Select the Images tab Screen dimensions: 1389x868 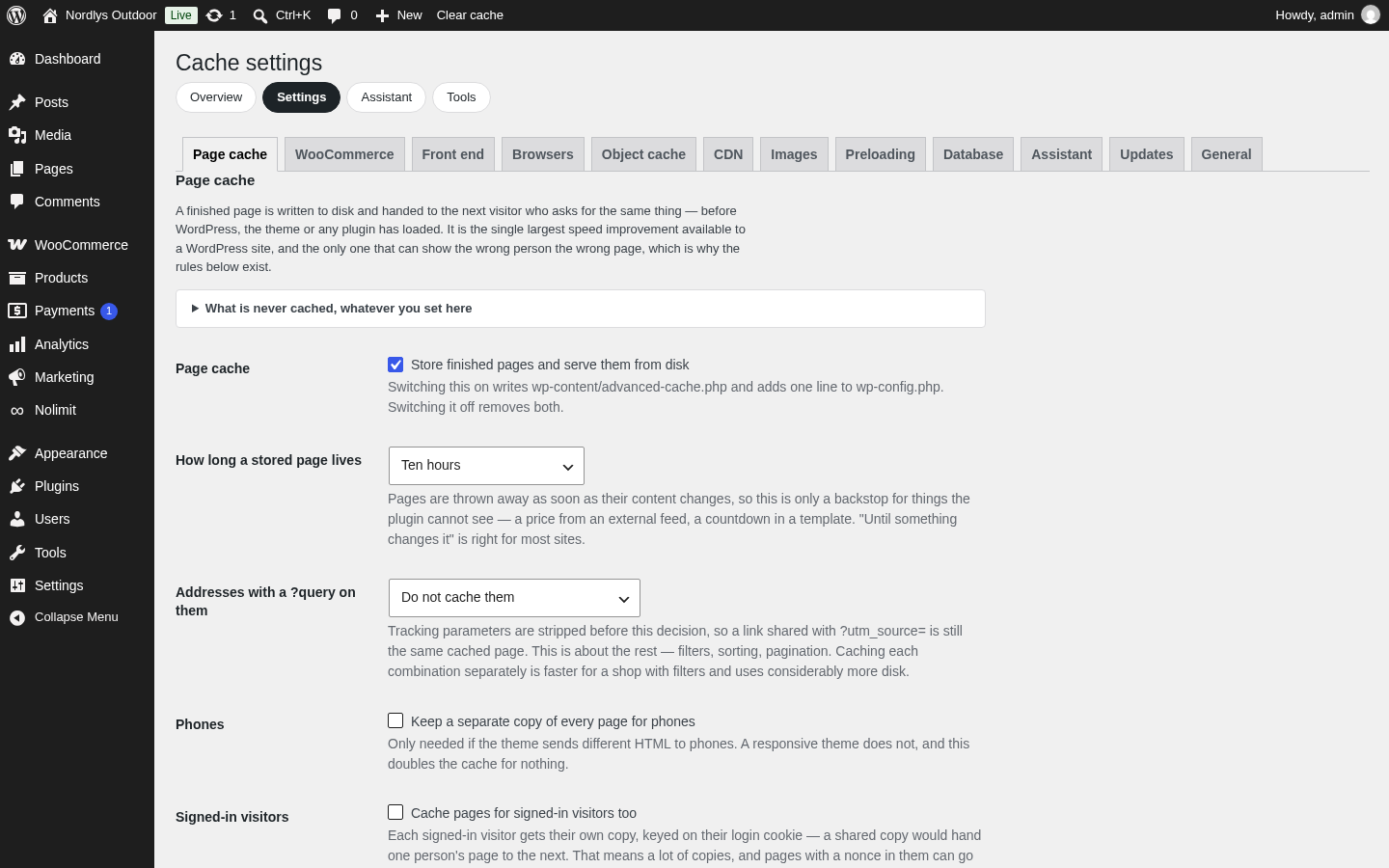[x=794, y=154]
